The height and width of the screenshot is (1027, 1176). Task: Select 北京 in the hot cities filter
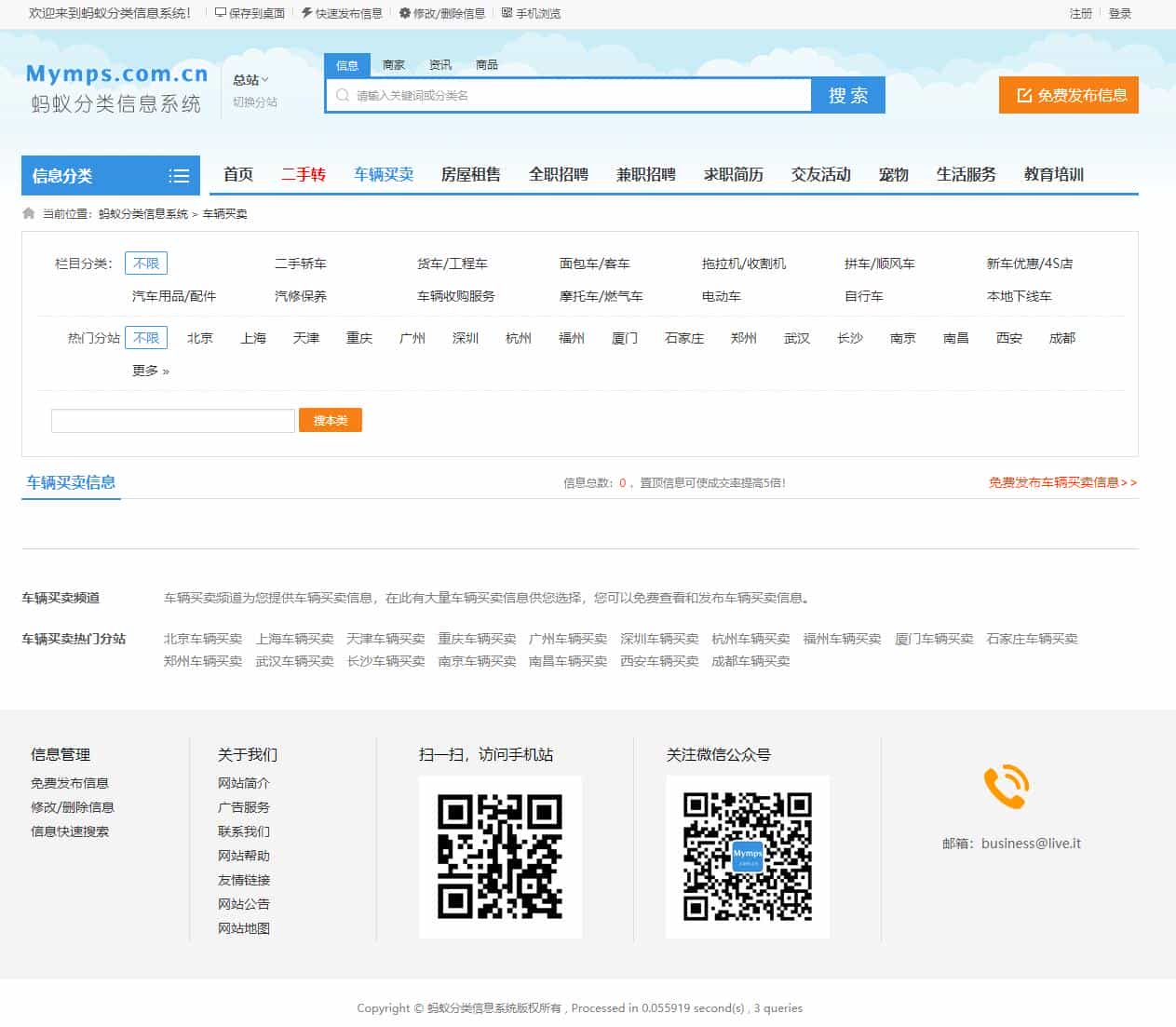click(x=200, y=338)
